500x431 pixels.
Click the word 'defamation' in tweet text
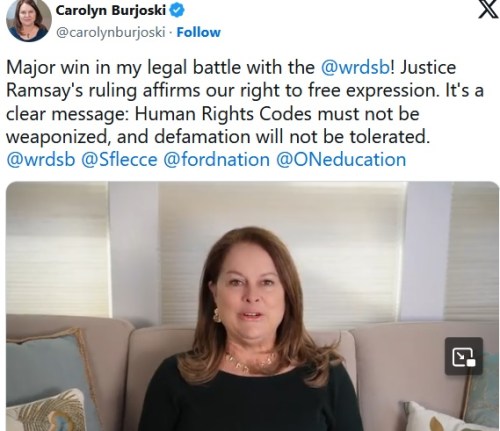(x=202, y=137)
